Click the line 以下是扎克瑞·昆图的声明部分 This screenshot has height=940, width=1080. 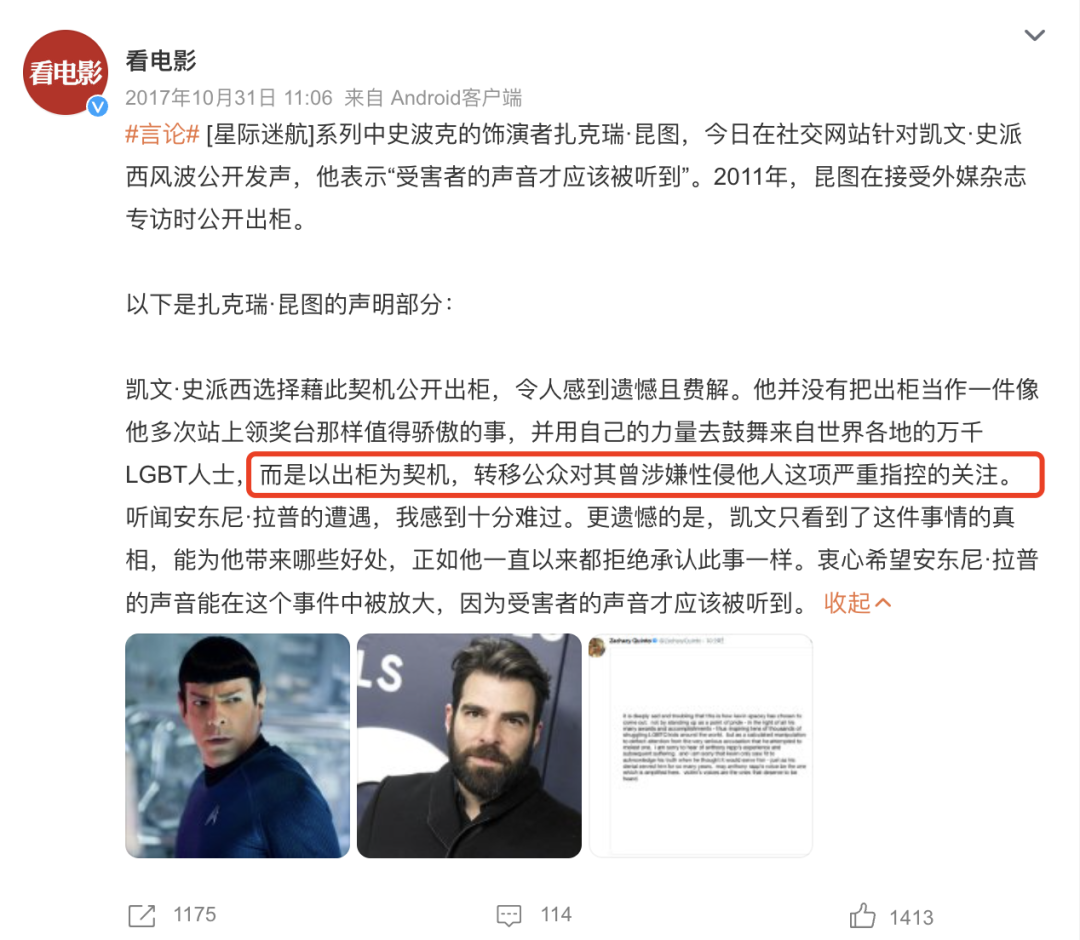(x=289, y=304)
